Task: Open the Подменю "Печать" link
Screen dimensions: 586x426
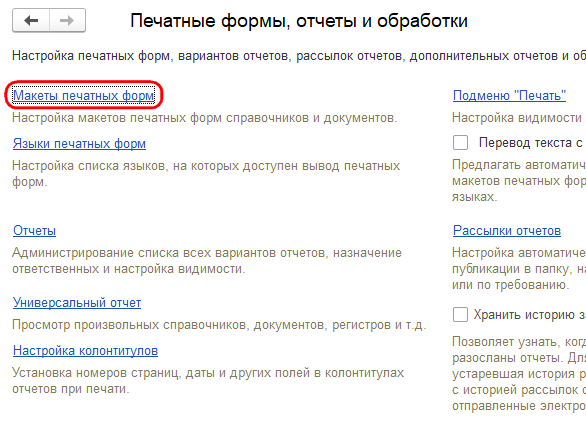Action: tap(509, 96)
